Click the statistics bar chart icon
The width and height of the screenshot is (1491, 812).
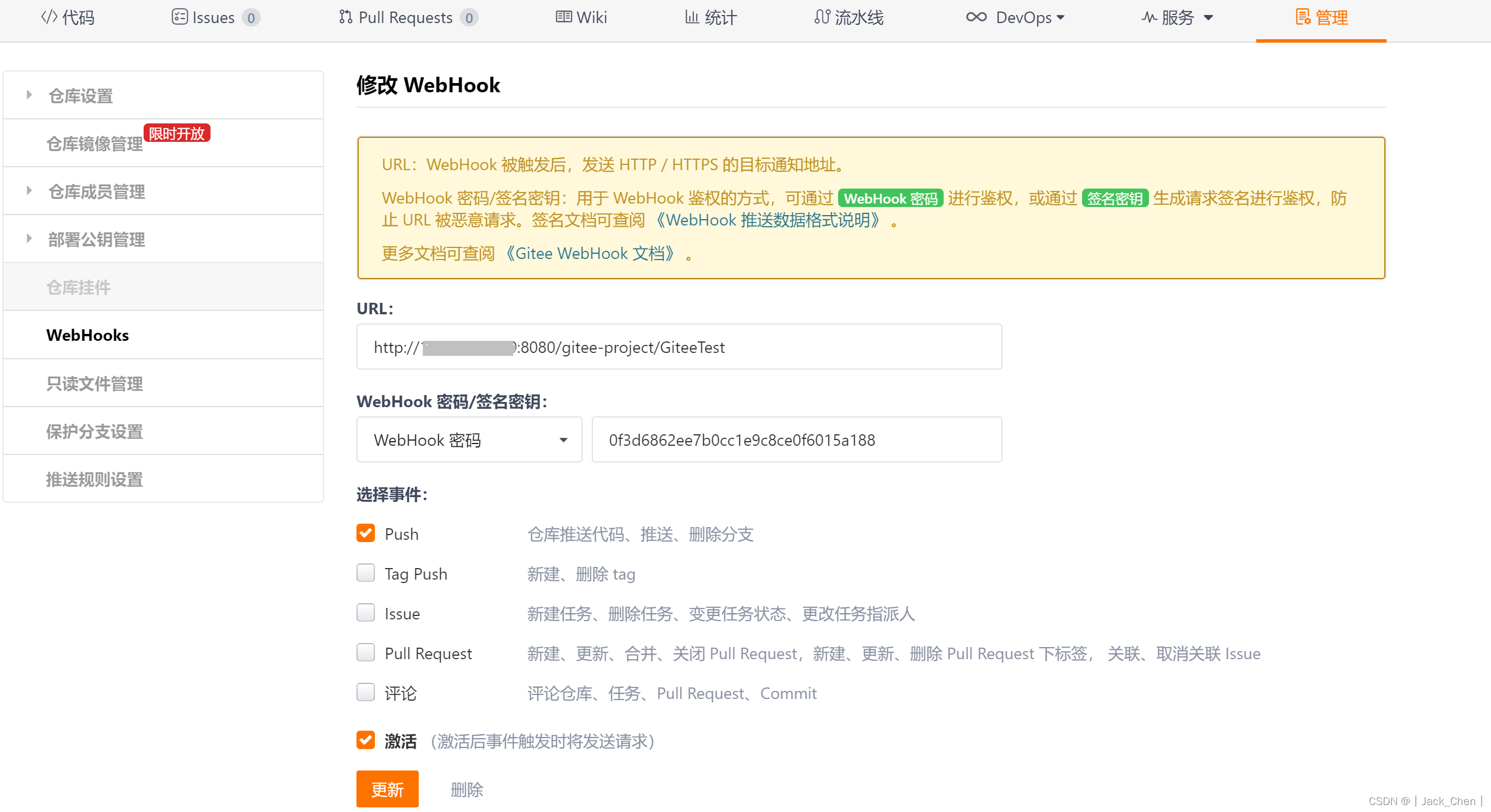click(x=692, y=17)
